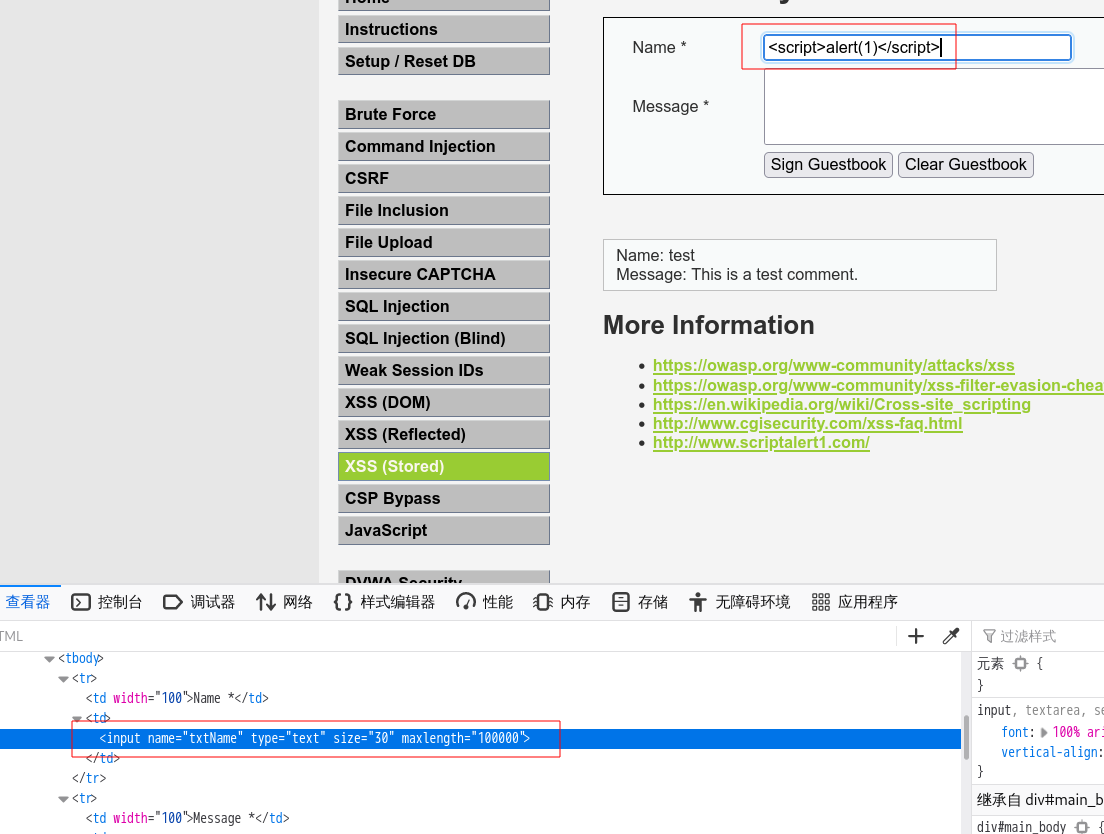The image size is (1104, 834).
Task: Activate the eyedropper color picker icon
Action: coord(951,636)
